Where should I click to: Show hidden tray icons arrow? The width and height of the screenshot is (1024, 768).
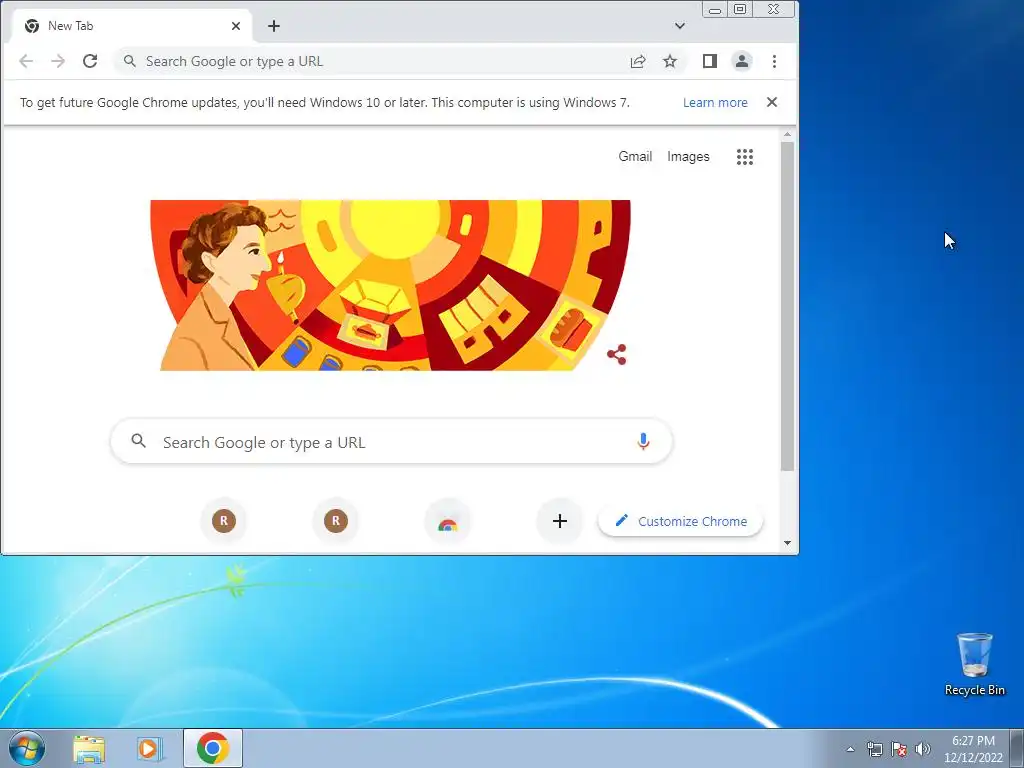pos(850,749)
